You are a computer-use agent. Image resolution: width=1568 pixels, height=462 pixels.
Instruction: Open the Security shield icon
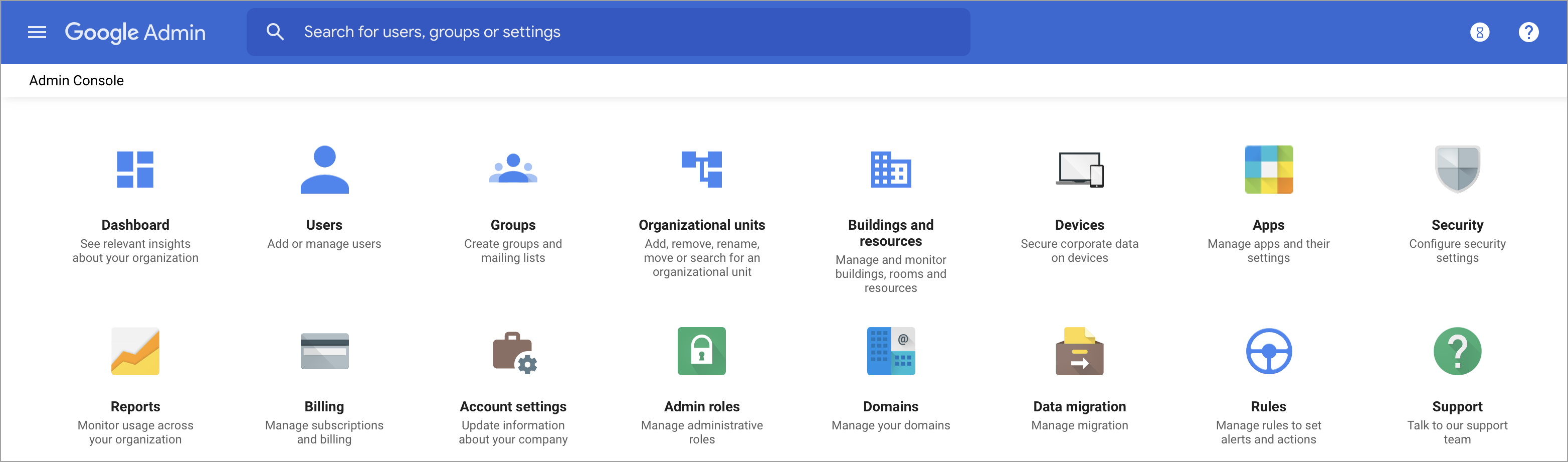[1457, 170]
